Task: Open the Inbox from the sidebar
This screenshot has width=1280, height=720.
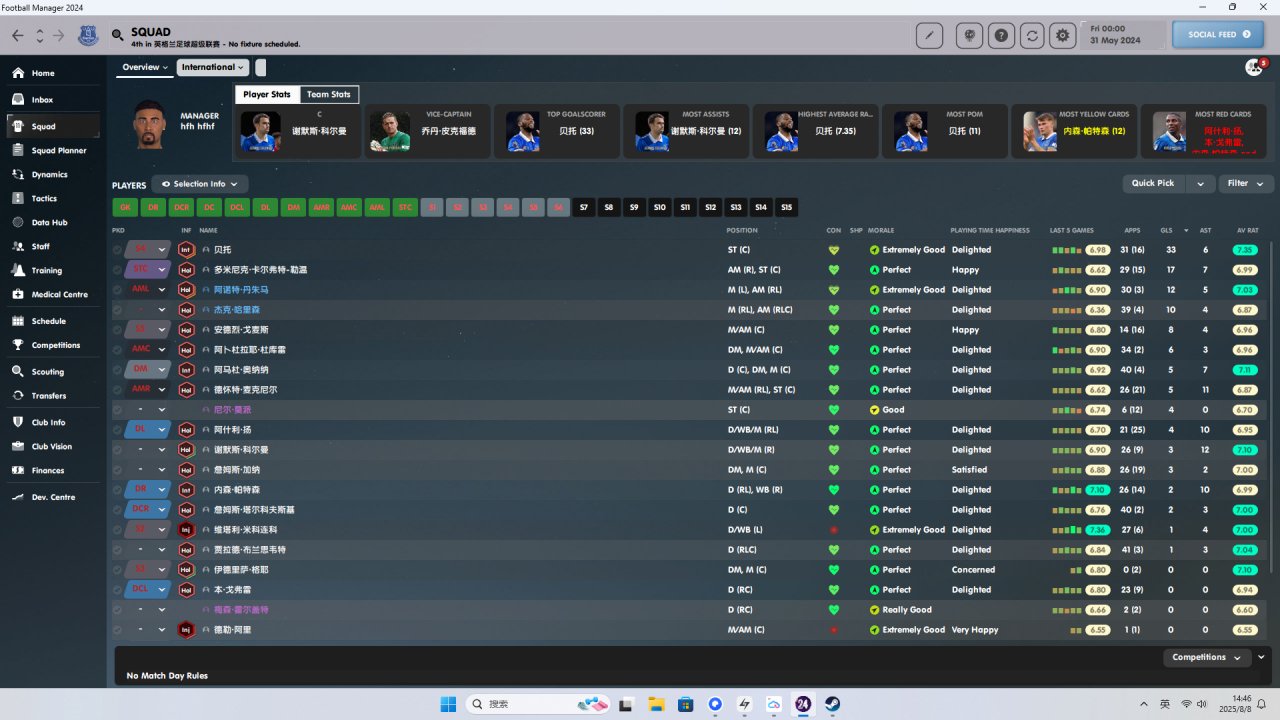Action: 42,100
